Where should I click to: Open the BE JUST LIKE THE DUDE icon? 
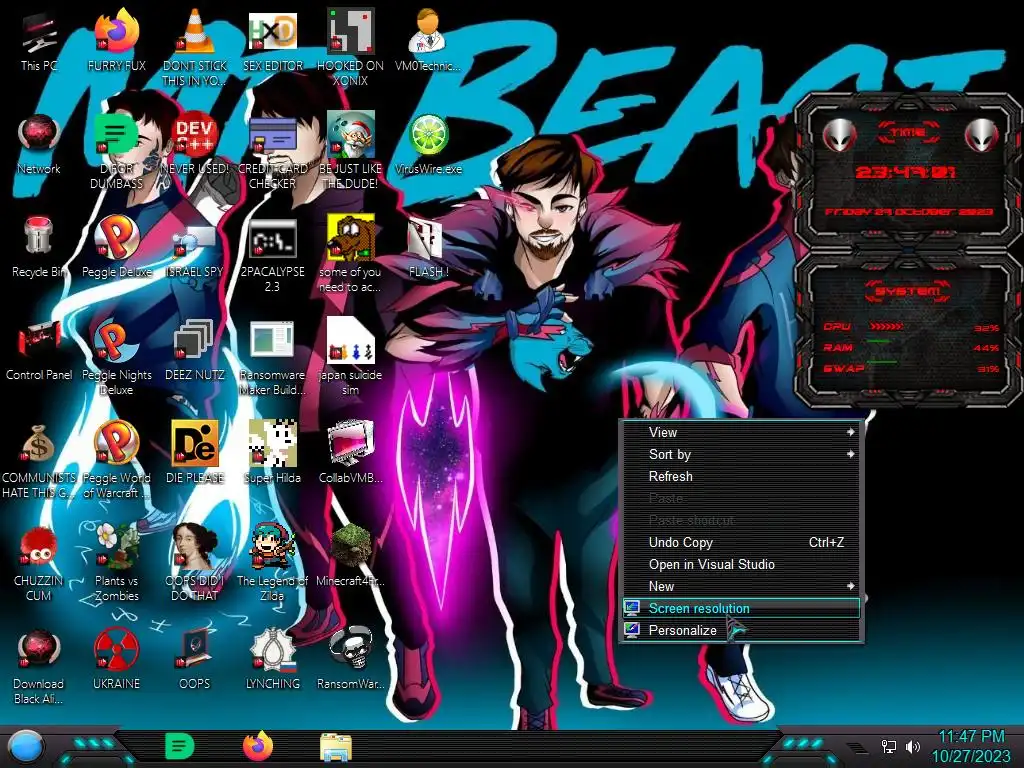click(350, 136)
